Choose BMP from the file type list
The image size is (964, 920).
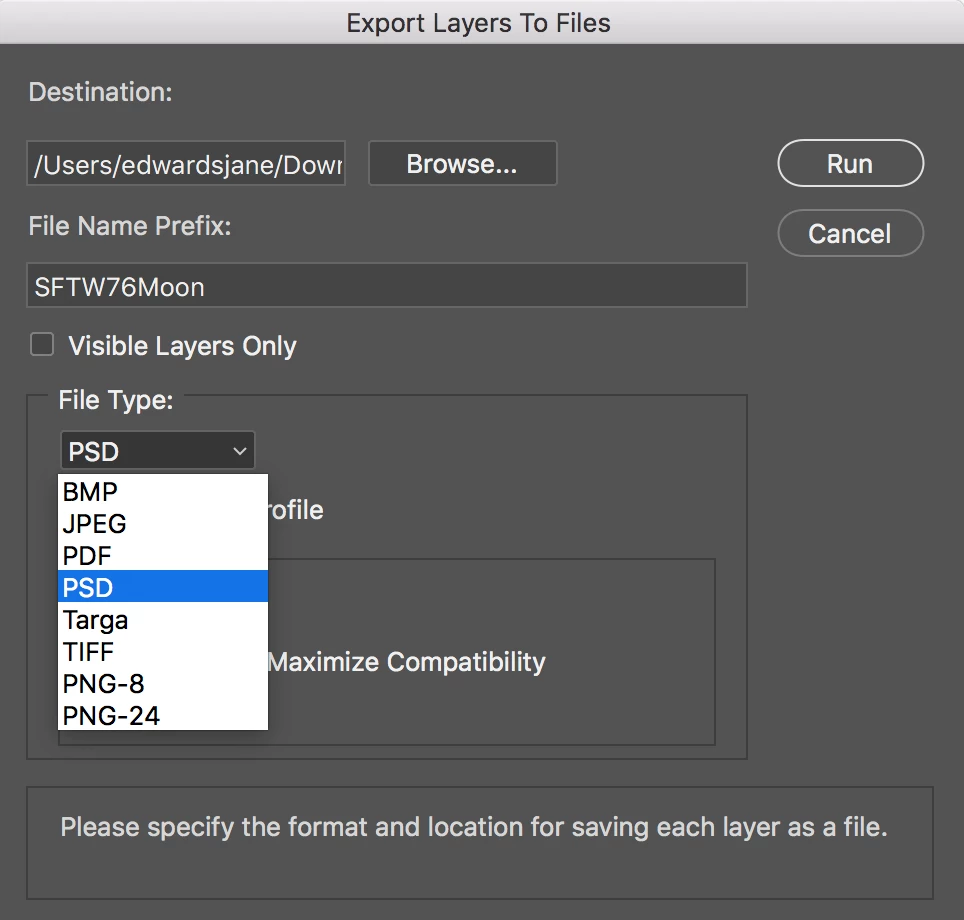pyautogui.click(x=163, y=491)
